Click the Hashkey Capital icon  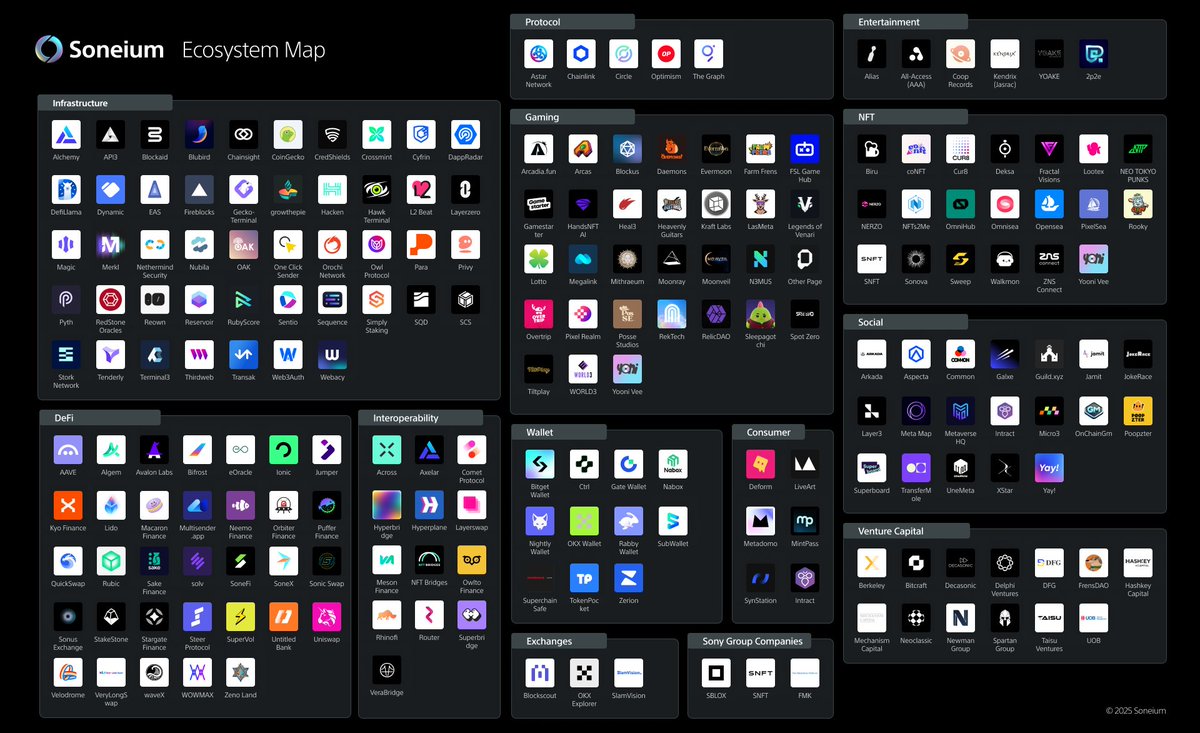pos(1138,563)
